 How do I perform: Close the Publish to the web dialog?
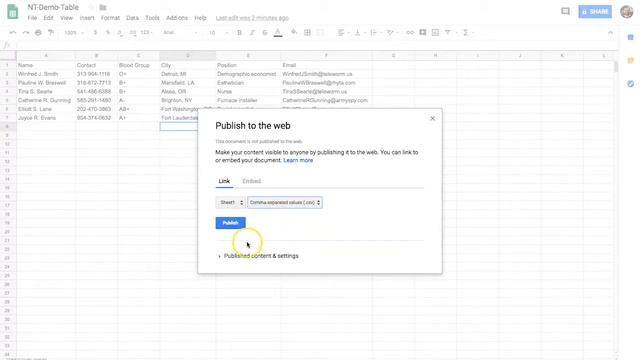[x=433, y=118]
